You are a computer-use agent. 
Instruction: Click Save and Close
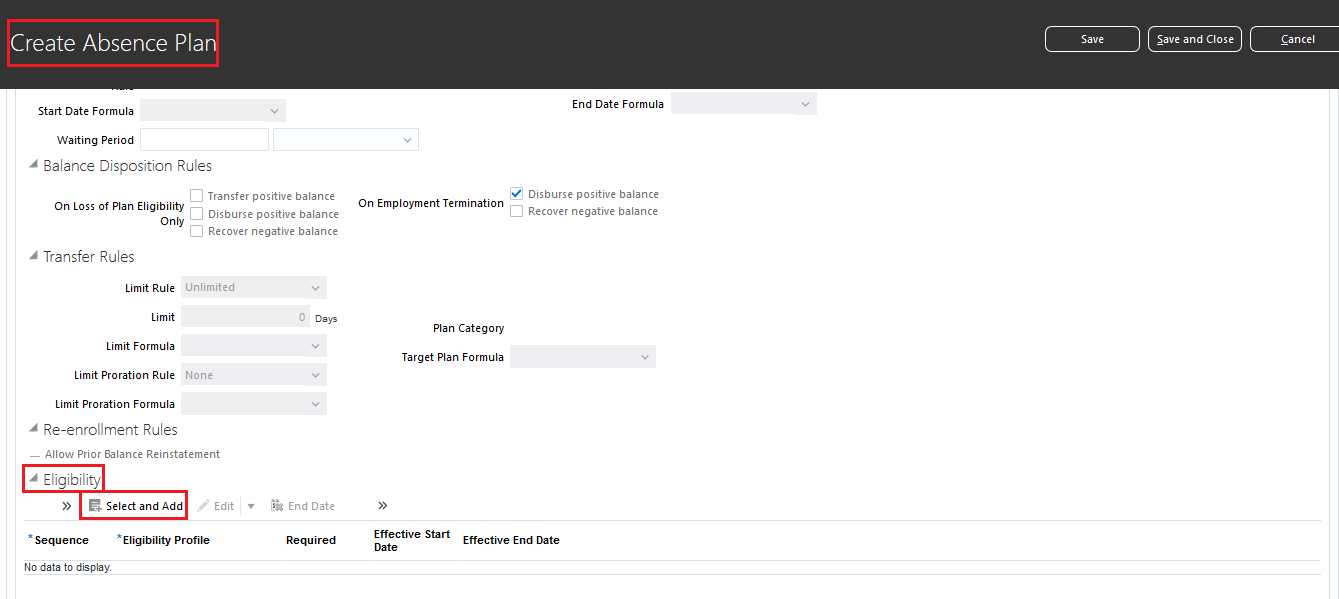pos(1194,39)
